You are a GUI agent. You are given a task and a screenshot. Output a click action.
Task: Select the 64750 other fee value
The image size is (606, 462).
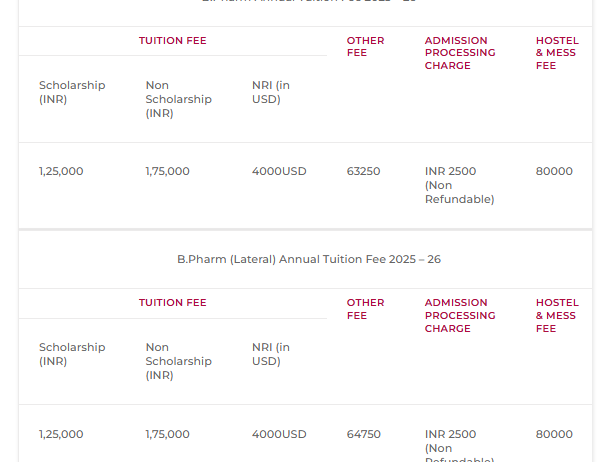pyautogui.click(x=363, y=434)
